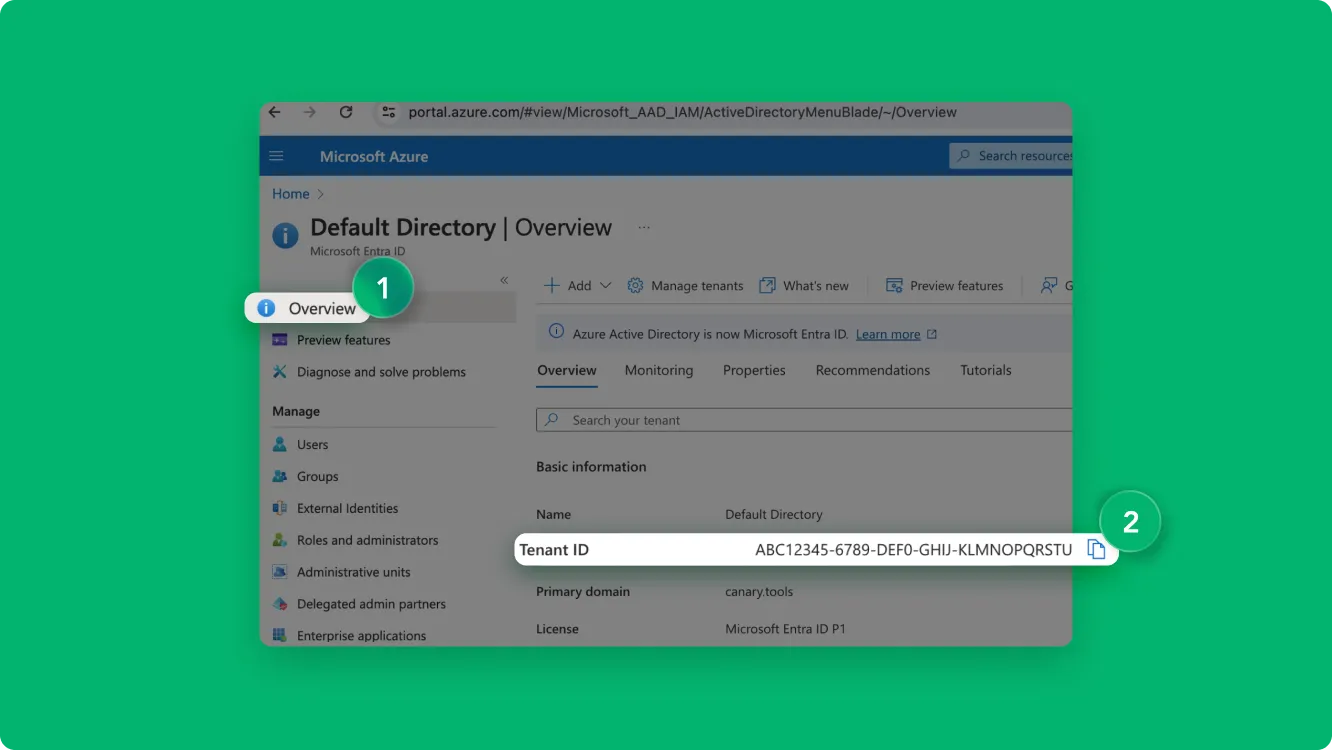Open the Recommendations tab
Screen dimensions: 1332x750
click(x=872, y=371)
